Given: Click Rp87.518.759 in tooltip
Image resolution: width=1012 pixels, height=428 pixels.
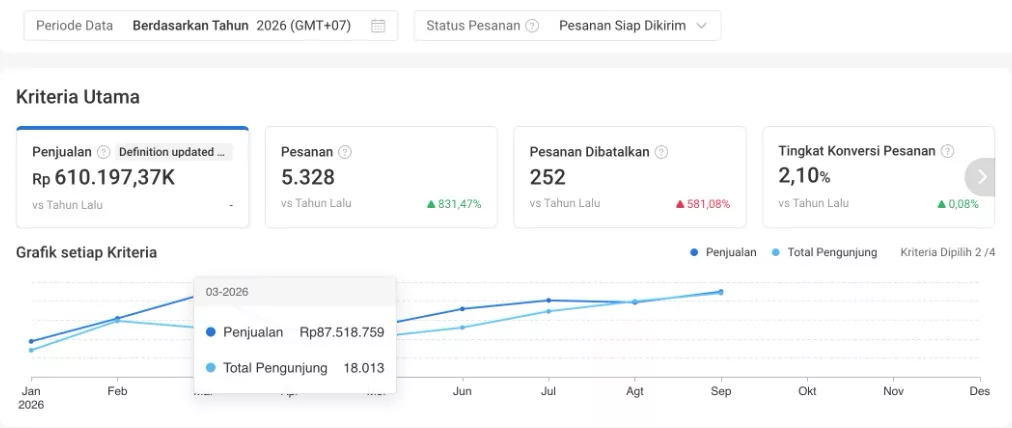Looking at the screenshot, I should pos(342,332).
